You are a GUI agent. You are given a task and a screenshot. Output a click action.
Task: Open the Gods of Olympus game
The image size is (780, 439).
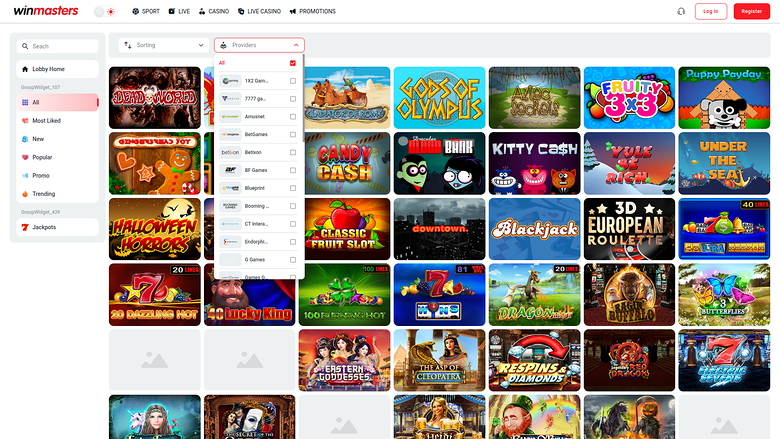click(439, 98)
